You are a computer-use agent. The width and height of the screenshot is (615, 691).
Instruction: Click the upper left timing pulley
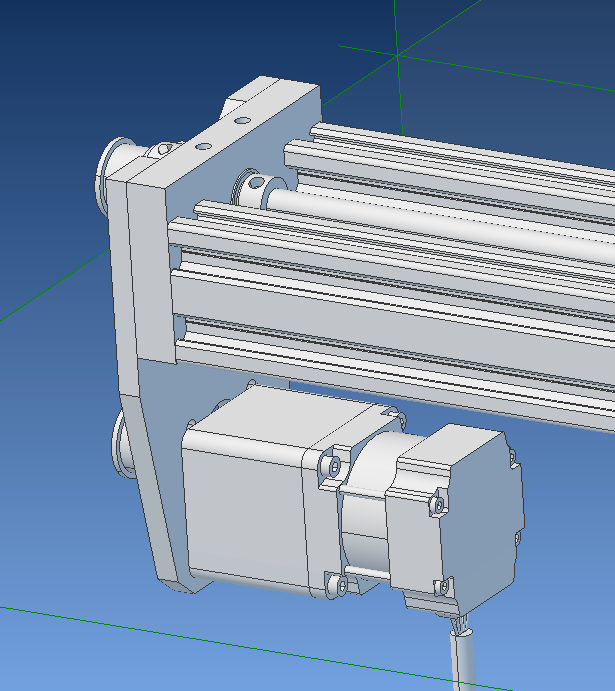[112, 172]
